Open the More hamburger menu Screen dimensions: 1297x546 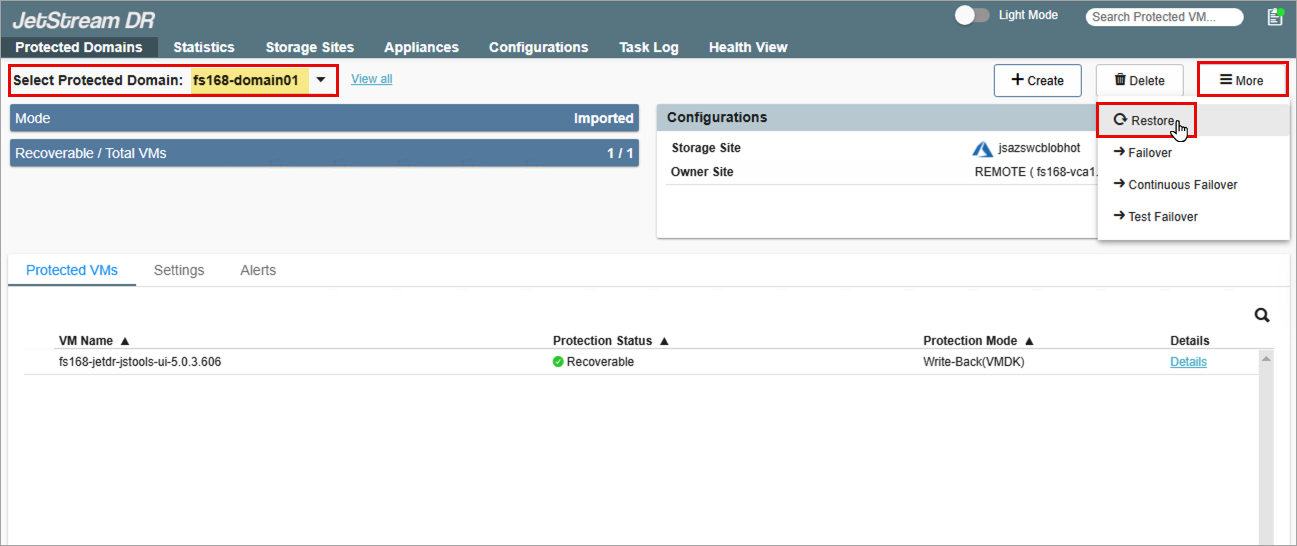coord(1241,81)
